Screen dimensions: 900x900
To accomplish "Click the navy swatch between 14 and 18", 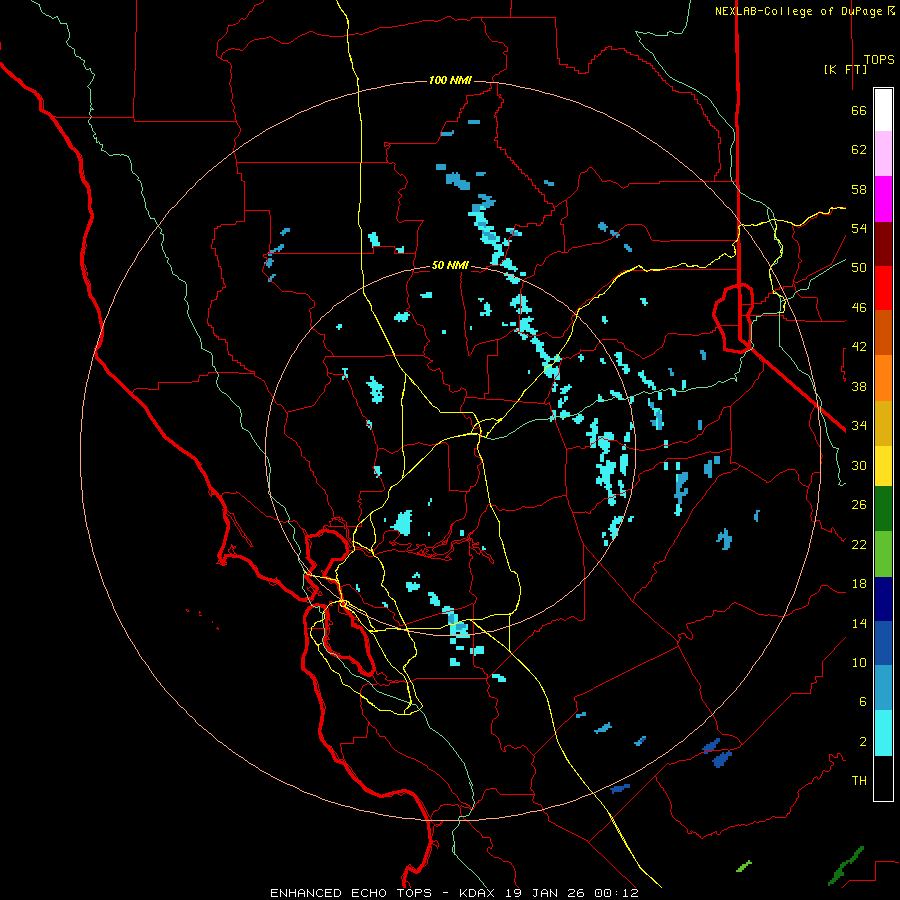I will [883, 599].
